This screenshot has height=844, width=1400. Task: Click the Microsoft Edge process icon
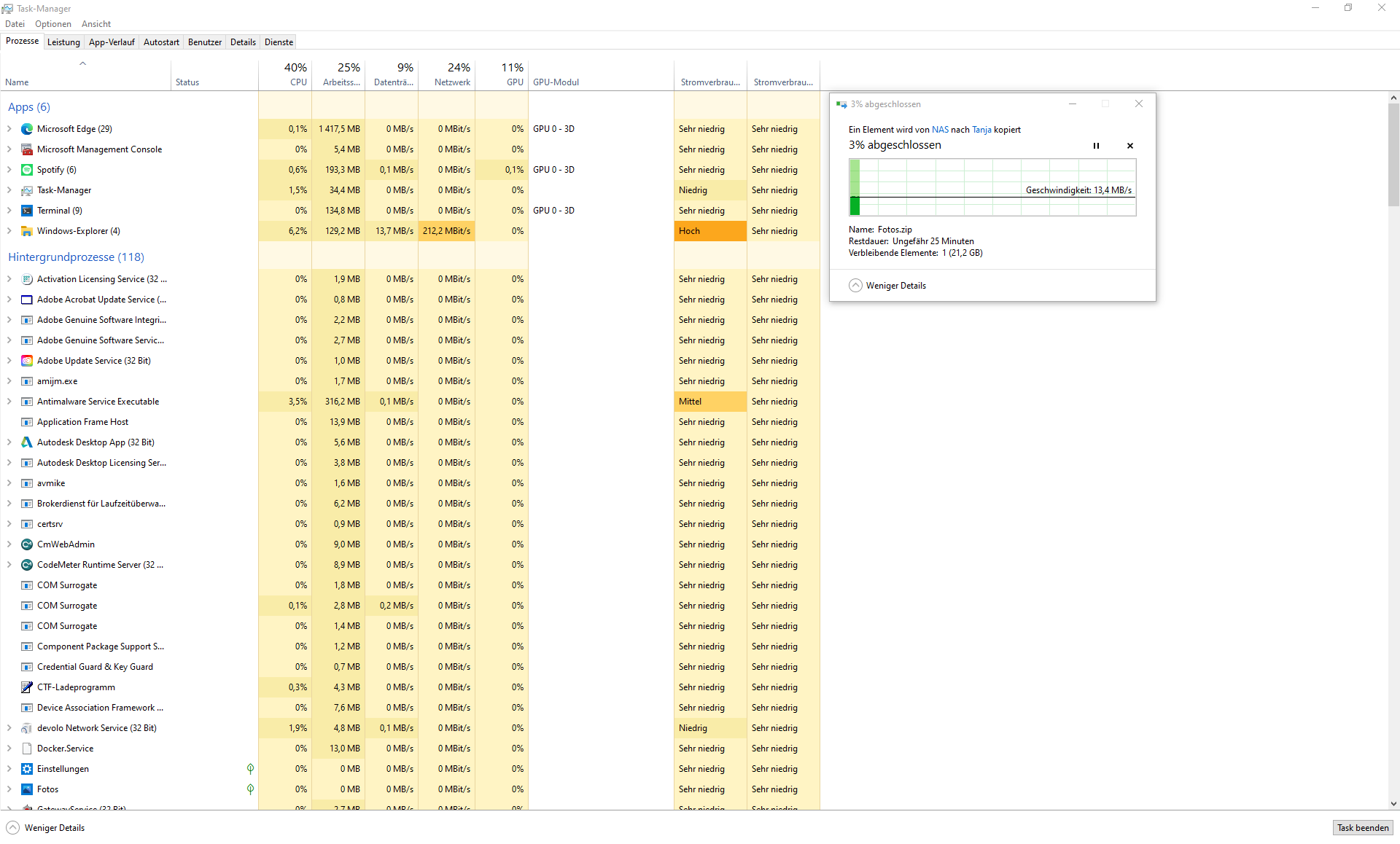(x=27, y=129)
